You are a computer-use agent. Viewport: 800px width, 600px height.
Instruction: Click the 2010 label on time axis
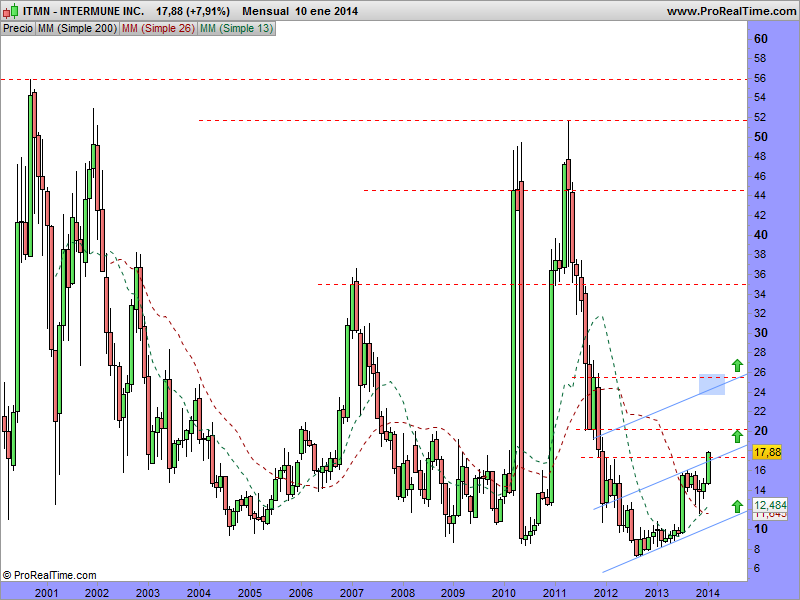(504, 593)
